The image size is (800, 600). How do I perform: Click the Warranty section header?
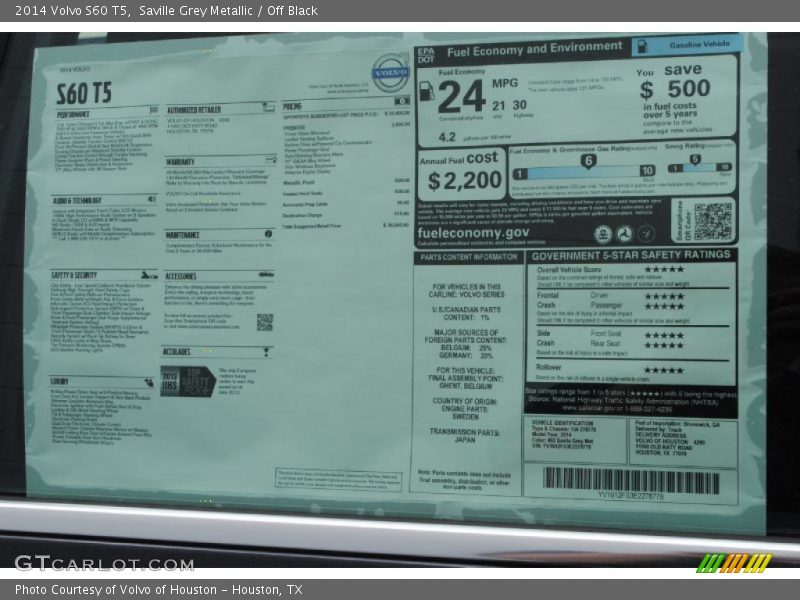220,161
